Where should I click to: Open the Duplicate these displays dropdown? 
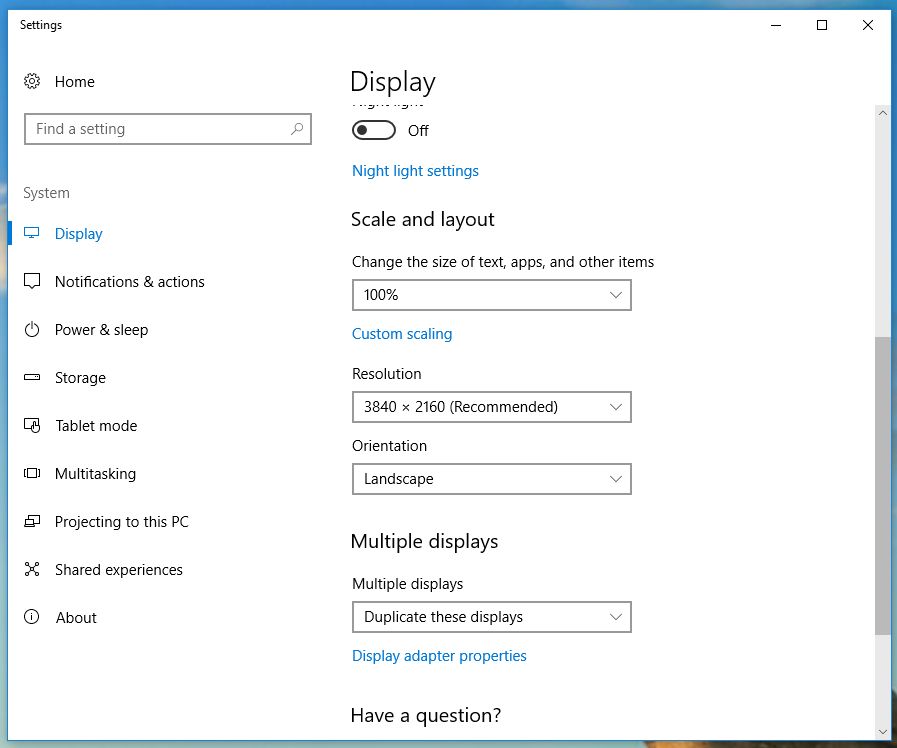pos(491,617)
